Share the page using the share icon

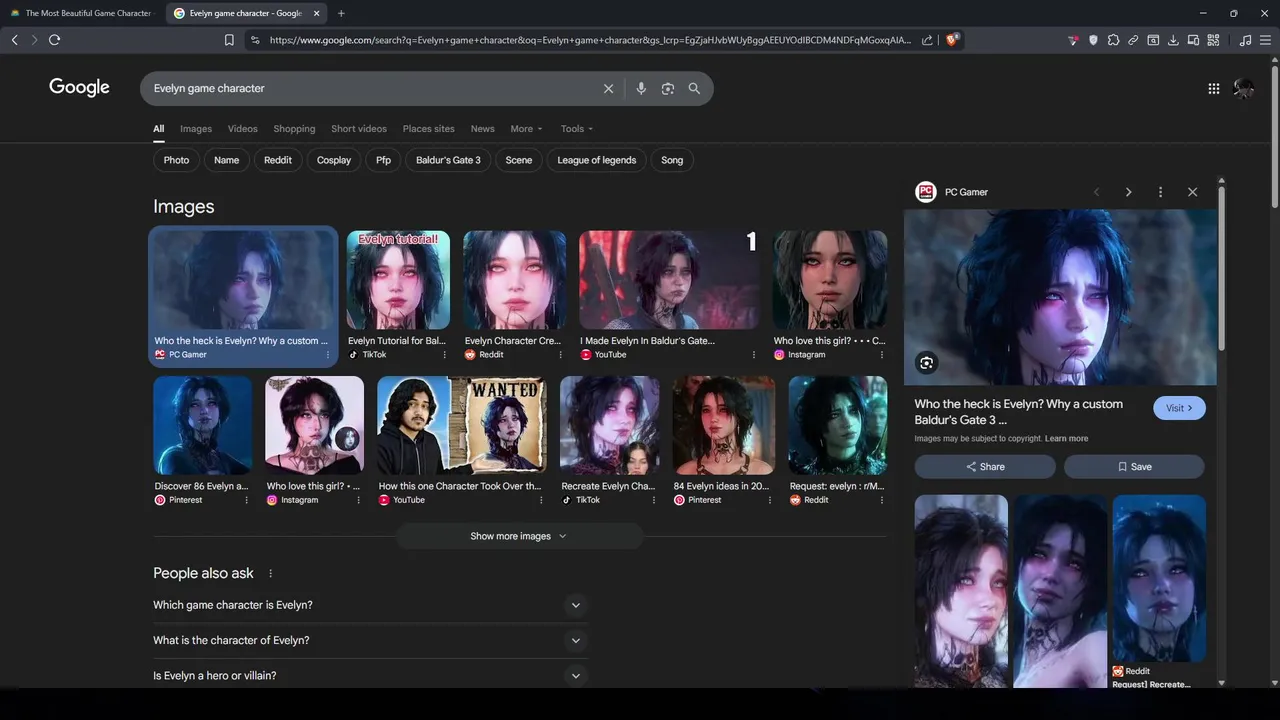click(927, 40)
